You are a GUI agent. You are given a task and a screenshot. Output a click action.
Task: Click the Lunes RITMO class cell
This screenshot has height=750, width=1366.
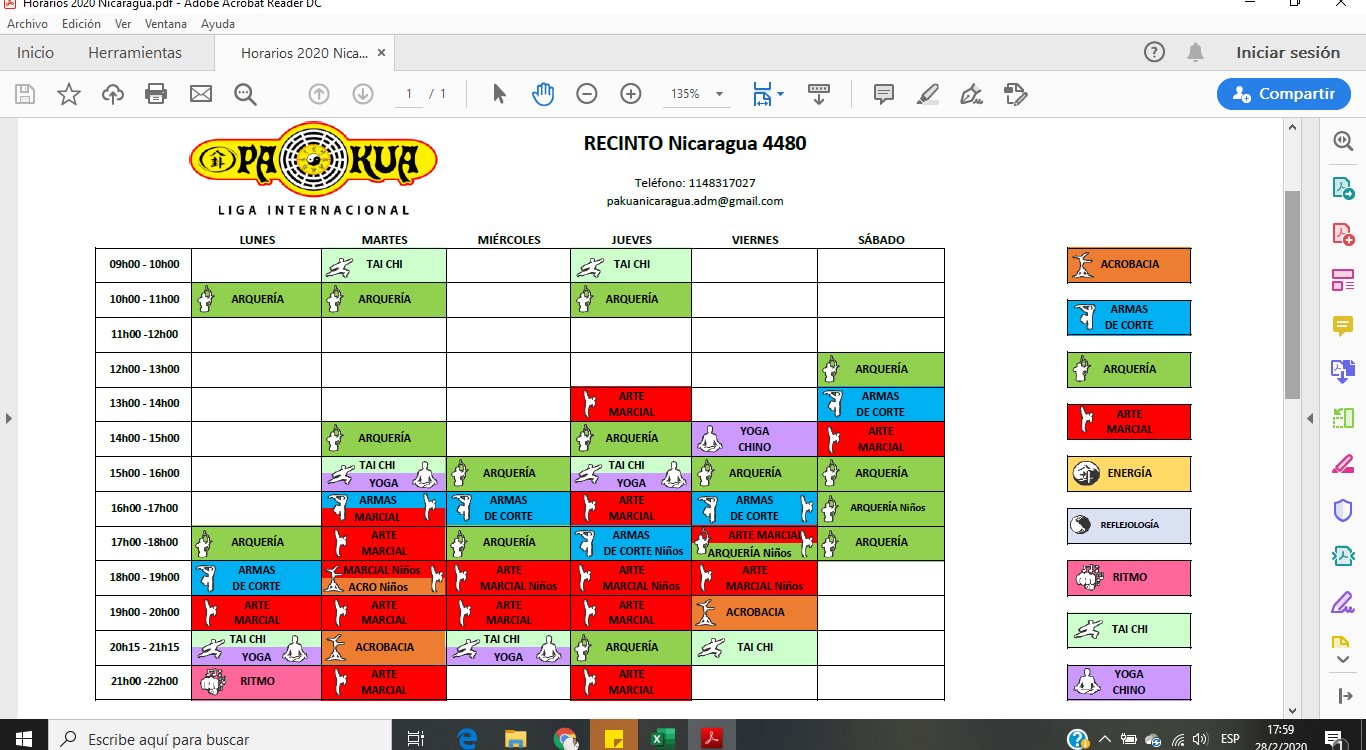tap(256, 682)
